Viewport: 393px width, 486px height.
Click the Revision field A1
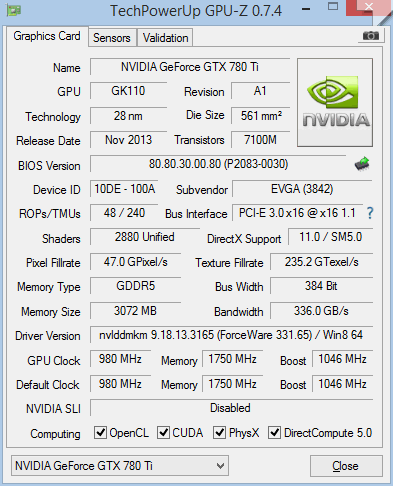click(260, 91)
